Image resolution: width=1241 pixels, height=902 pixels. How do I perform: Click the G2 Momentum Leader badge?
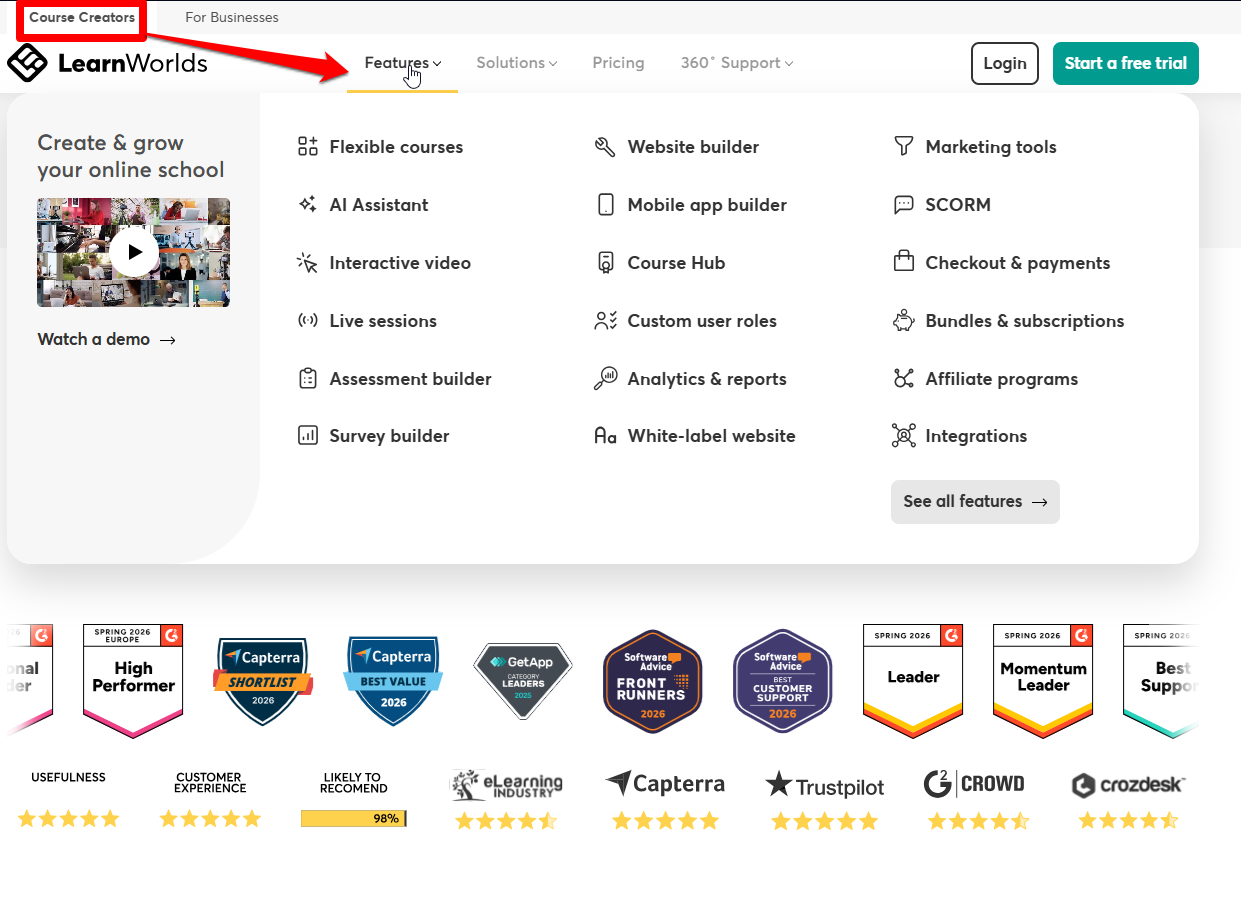[x=1043, y=681]
